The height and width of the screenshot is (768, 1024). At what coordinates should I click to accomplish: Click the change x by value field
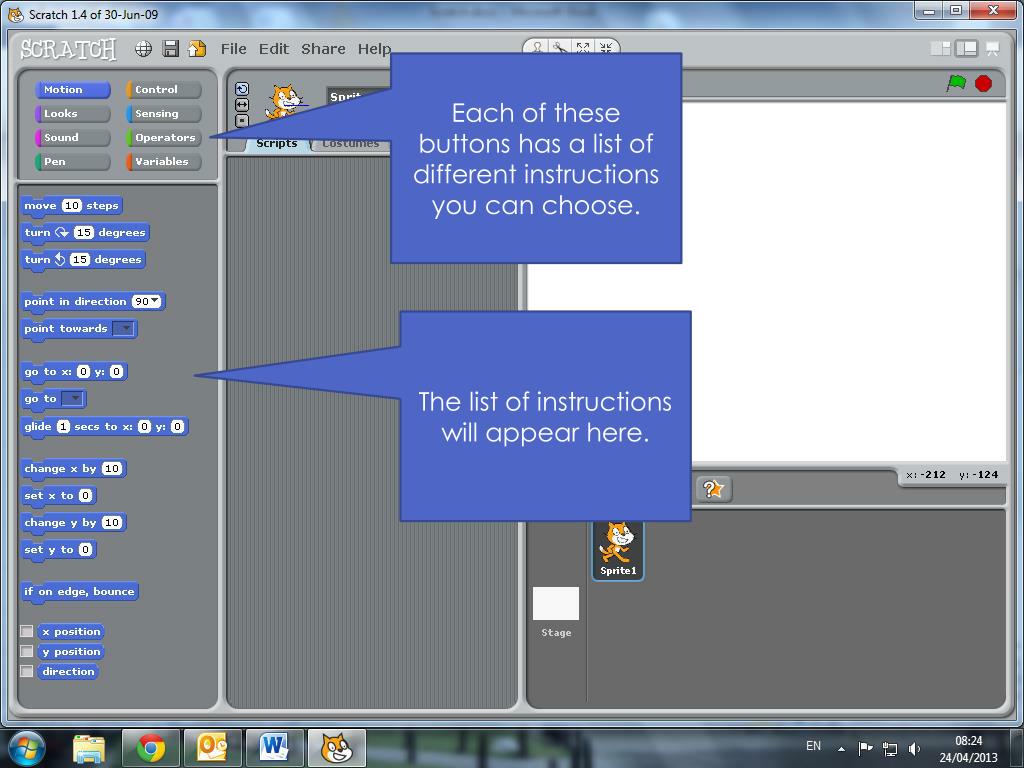[x=112, y=468]
